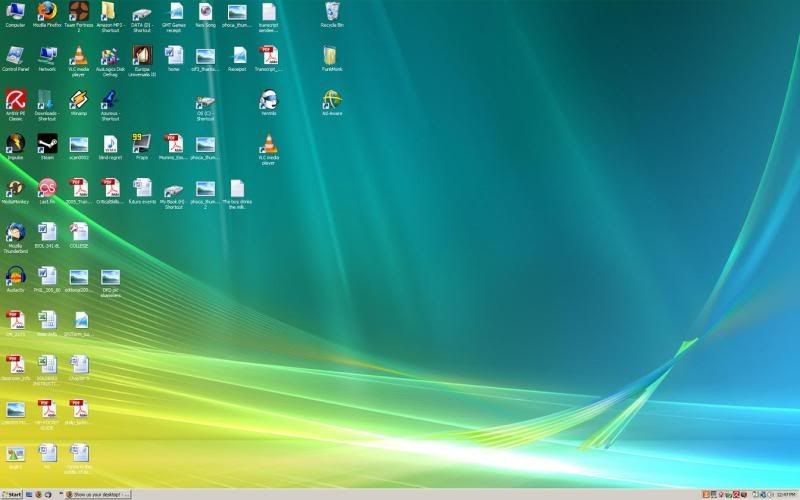Open the CriticalSkills PDF file
The image size is (800, 500).
coord(110,191)
